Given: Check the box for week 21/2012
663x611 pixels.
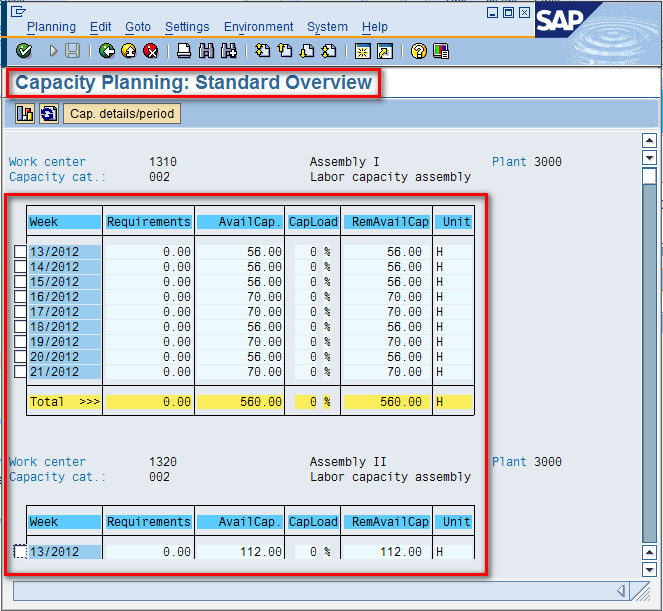Looking at the screenshot, I should 21,372.
